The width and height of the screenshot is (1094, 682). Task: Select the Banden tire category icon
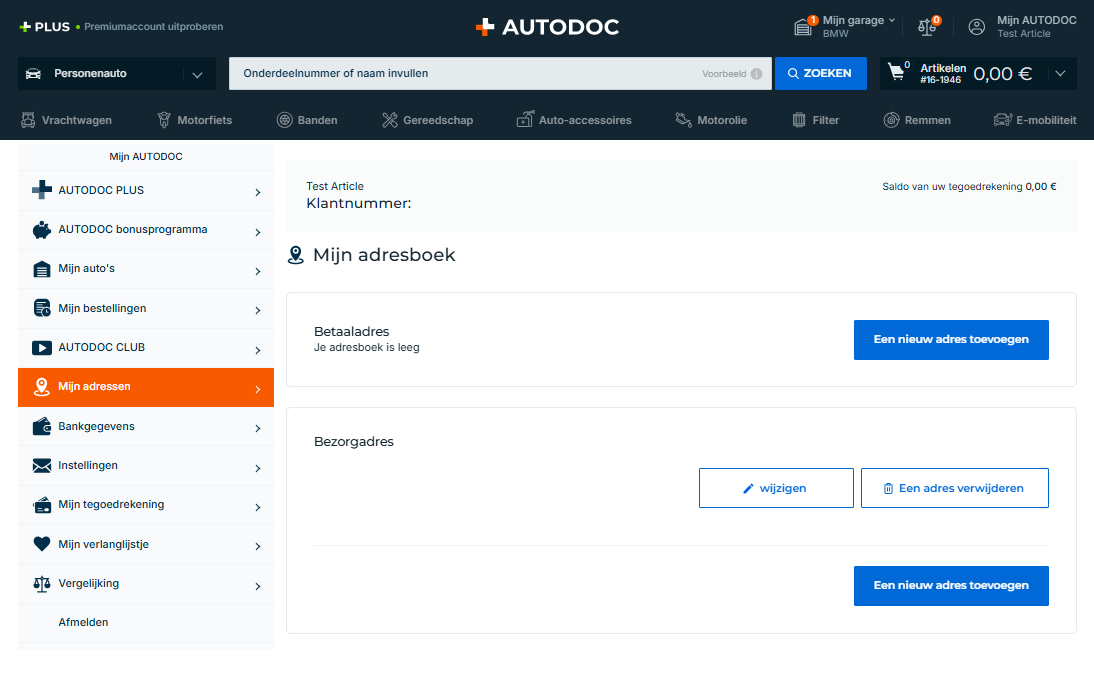point(285,120)
